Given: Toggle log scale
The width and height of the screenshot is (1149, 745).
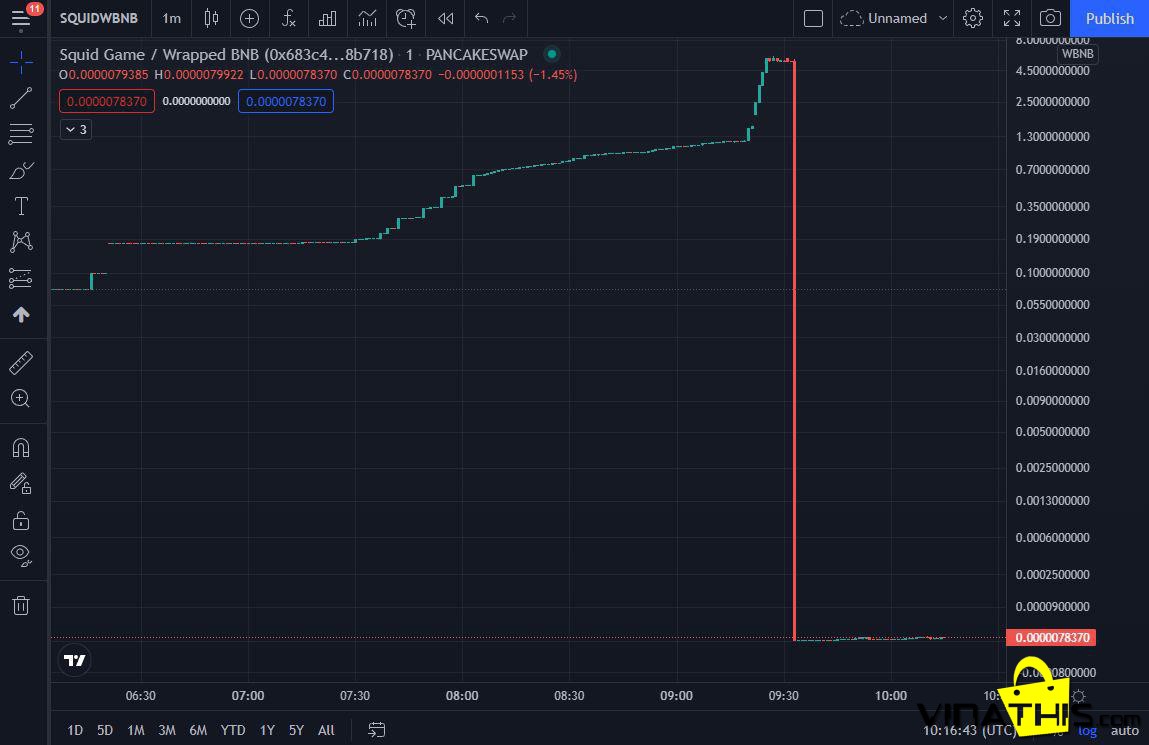Looking at the screenshot, I should click(x=1087, y=730).
